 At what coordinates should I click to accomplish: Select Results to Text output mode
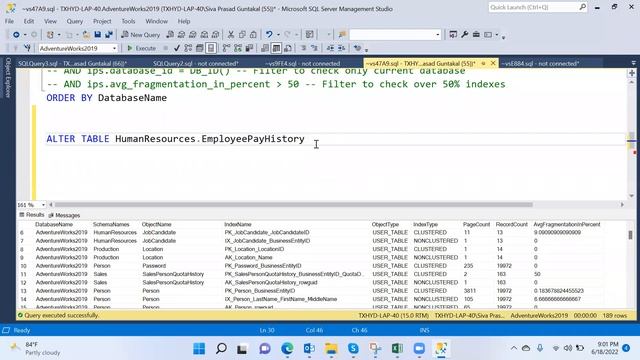click(x=265, y=48)
